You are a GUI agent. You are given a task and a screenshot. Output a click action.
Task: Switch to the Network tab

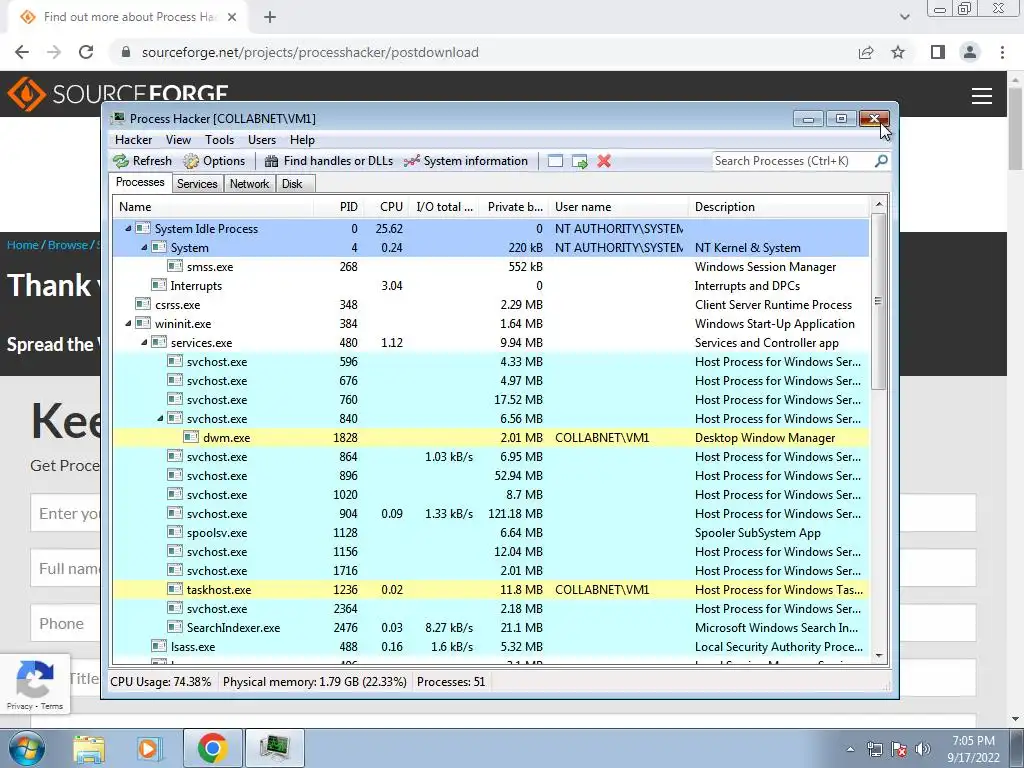click(x=249, y=184)
